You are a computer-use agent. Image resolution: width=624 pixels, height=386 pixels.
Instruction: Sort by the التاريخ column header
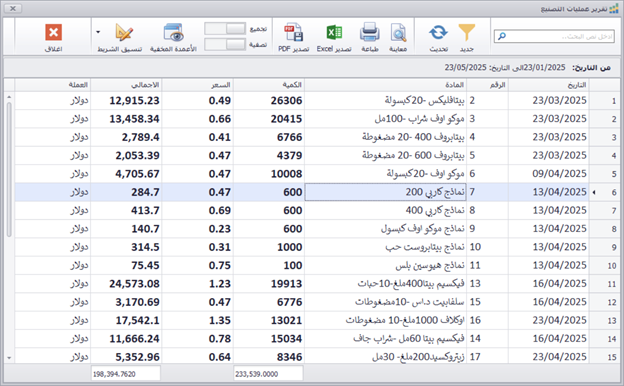pos(549,85)
